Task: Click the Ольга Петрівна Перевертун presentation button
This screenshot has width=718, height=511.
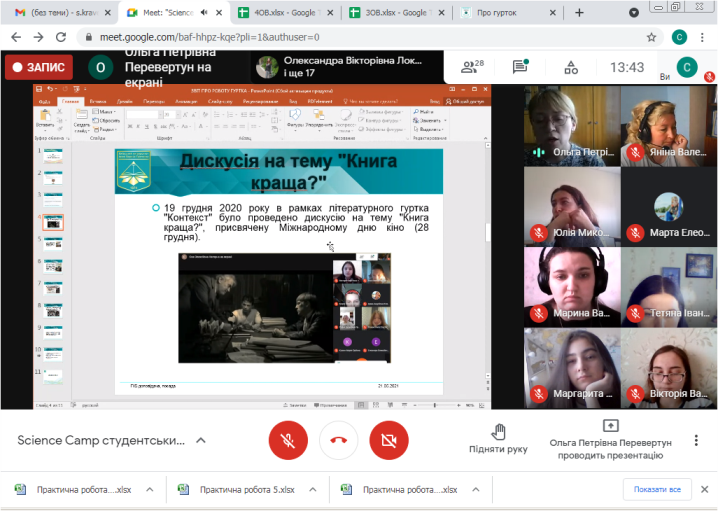Action: pos(610,439)
